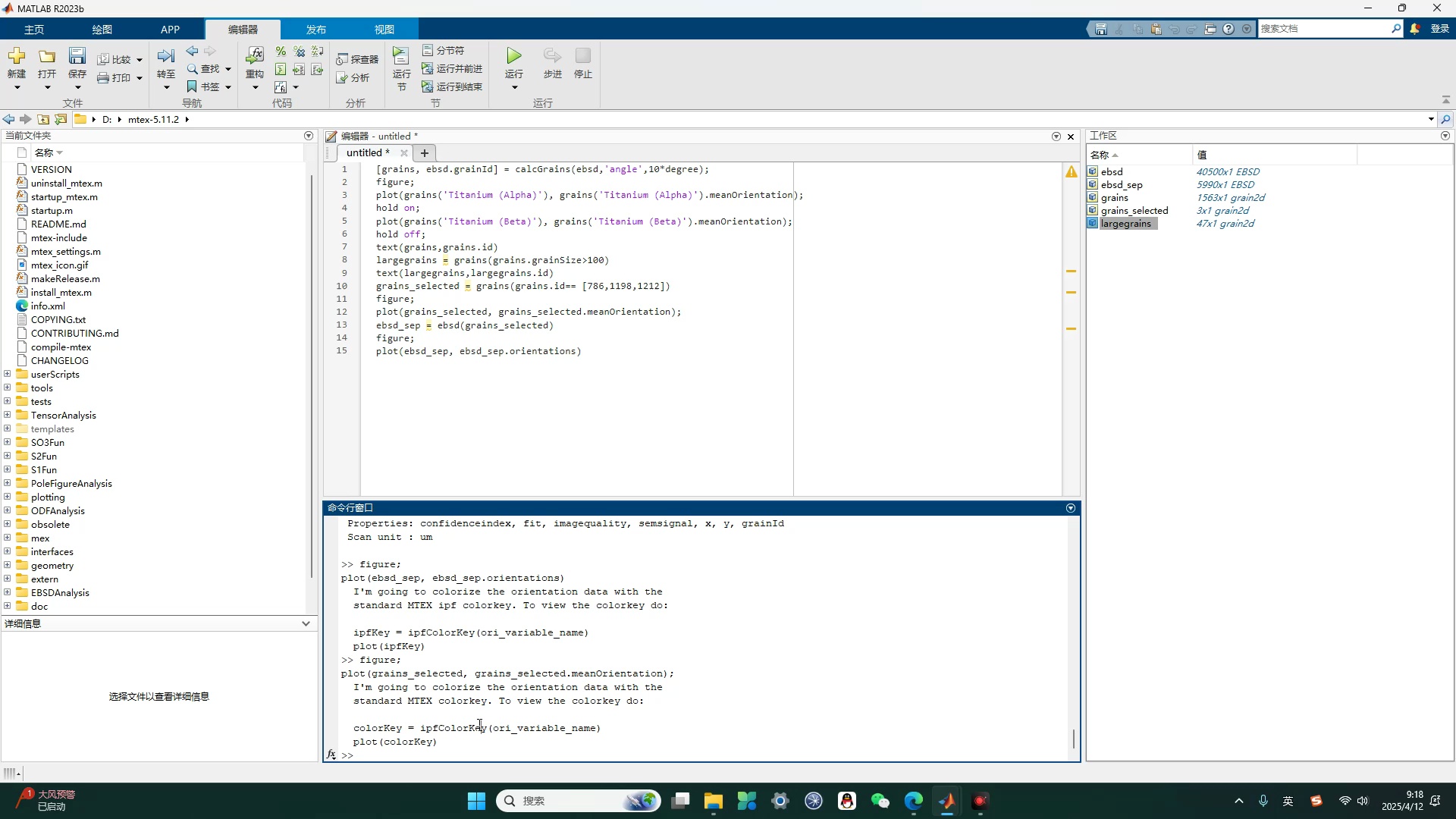Image resolution: width=1456 pixels, height=819 pixels.
Task: Click the Run Section (运行节) icon
Action: point(401,56)
